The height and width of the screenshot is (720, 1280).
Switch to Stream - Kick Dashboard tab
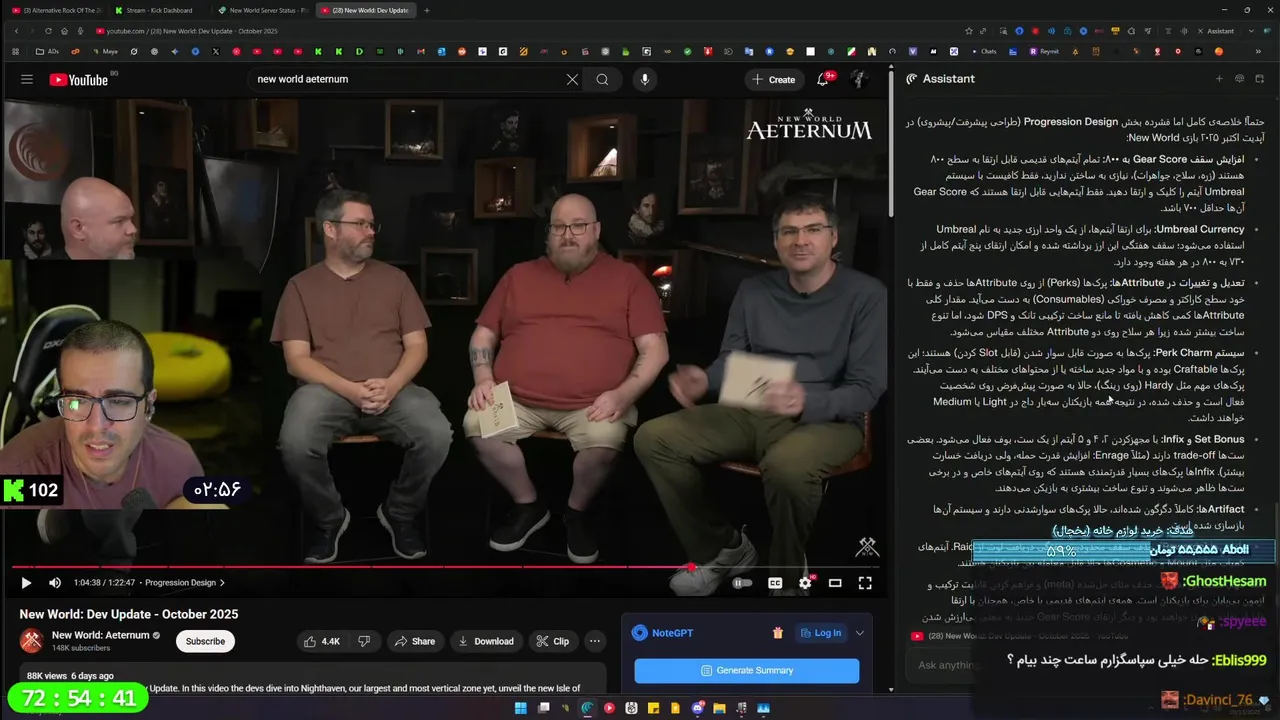point(159,10)
